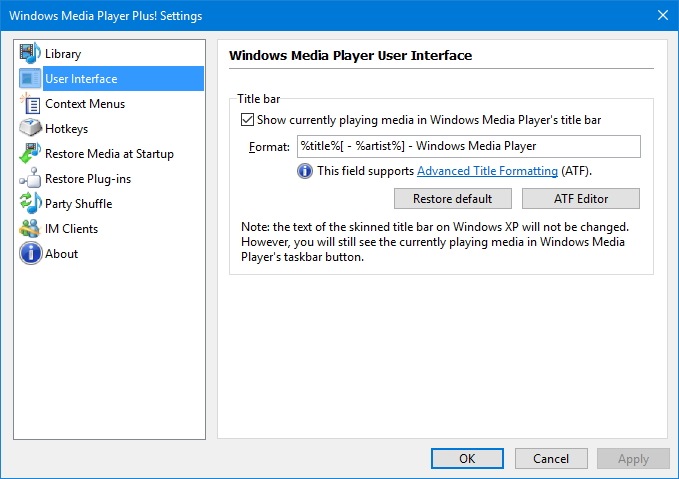Open the Advanced Title Formatting link
The height and width of the screenshot is (479, 679).
[x=487, y=171]
